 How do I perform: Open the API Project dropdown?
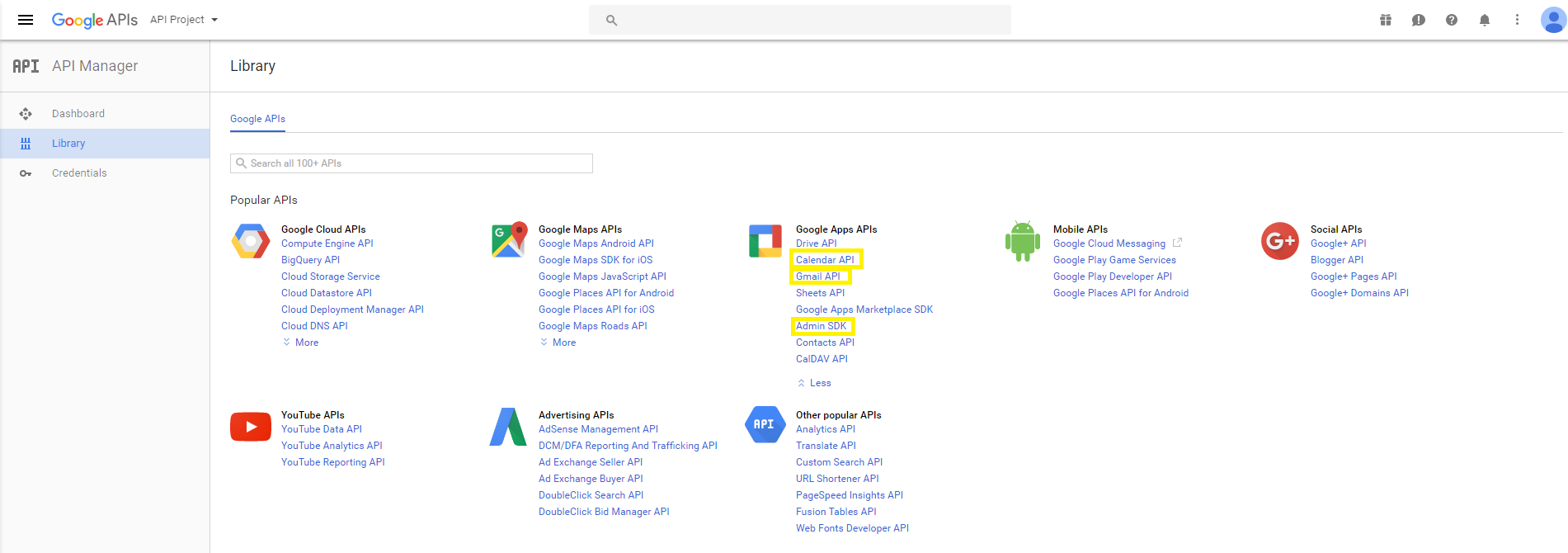[184, 20]
